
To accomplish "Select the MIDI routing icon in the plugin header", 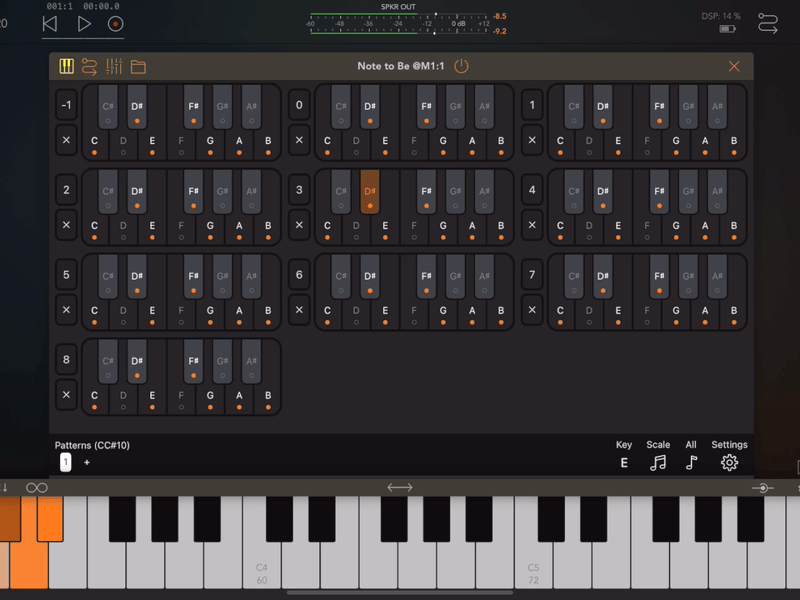I will tap(91, 66).
